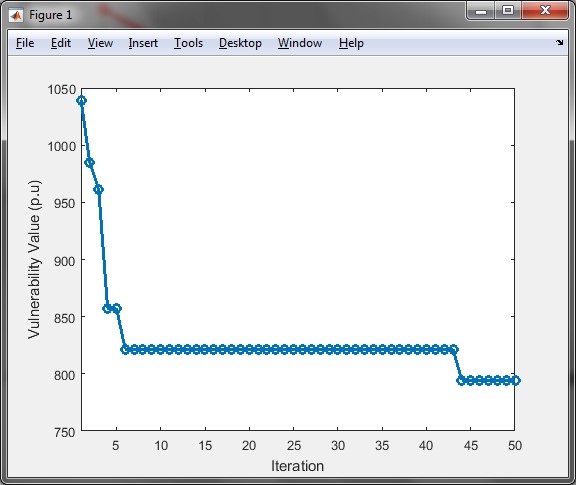Open the File menu

tap(25, 43)
